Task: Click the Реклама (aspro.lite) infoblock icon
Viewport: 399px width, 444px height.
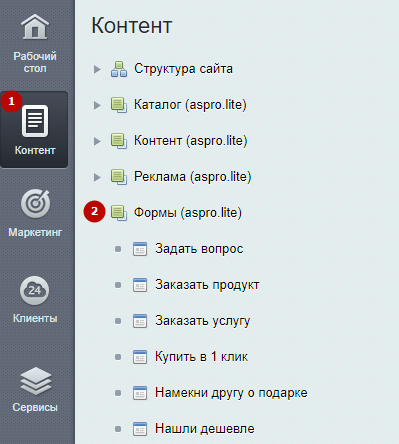Action: (x=119, y=177)
